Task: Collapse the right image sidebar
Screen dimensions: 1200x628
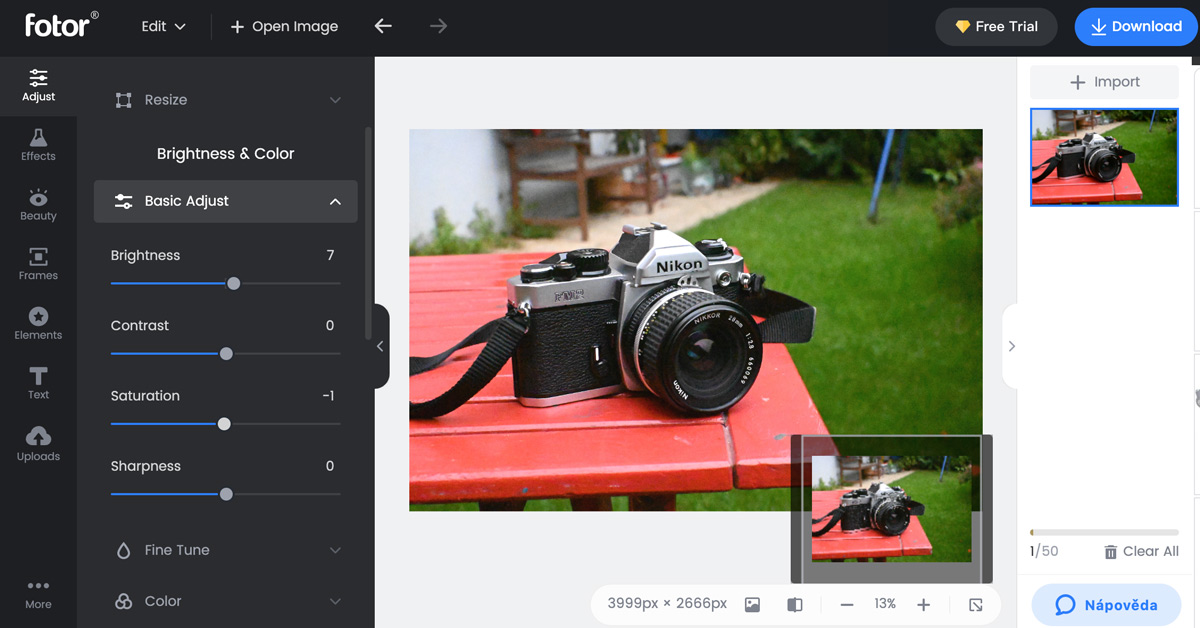Action: [x=1011, y=346]
